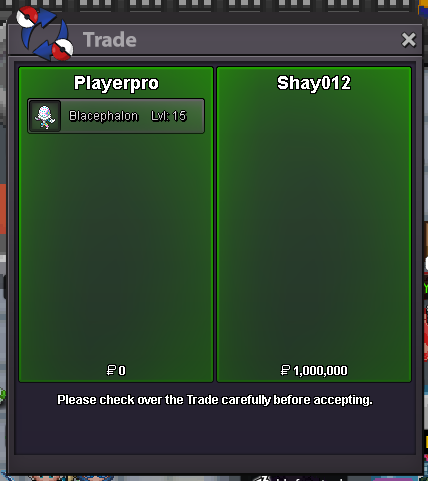Click Pokédollar symbol beside the 0

tap(111, 370)
